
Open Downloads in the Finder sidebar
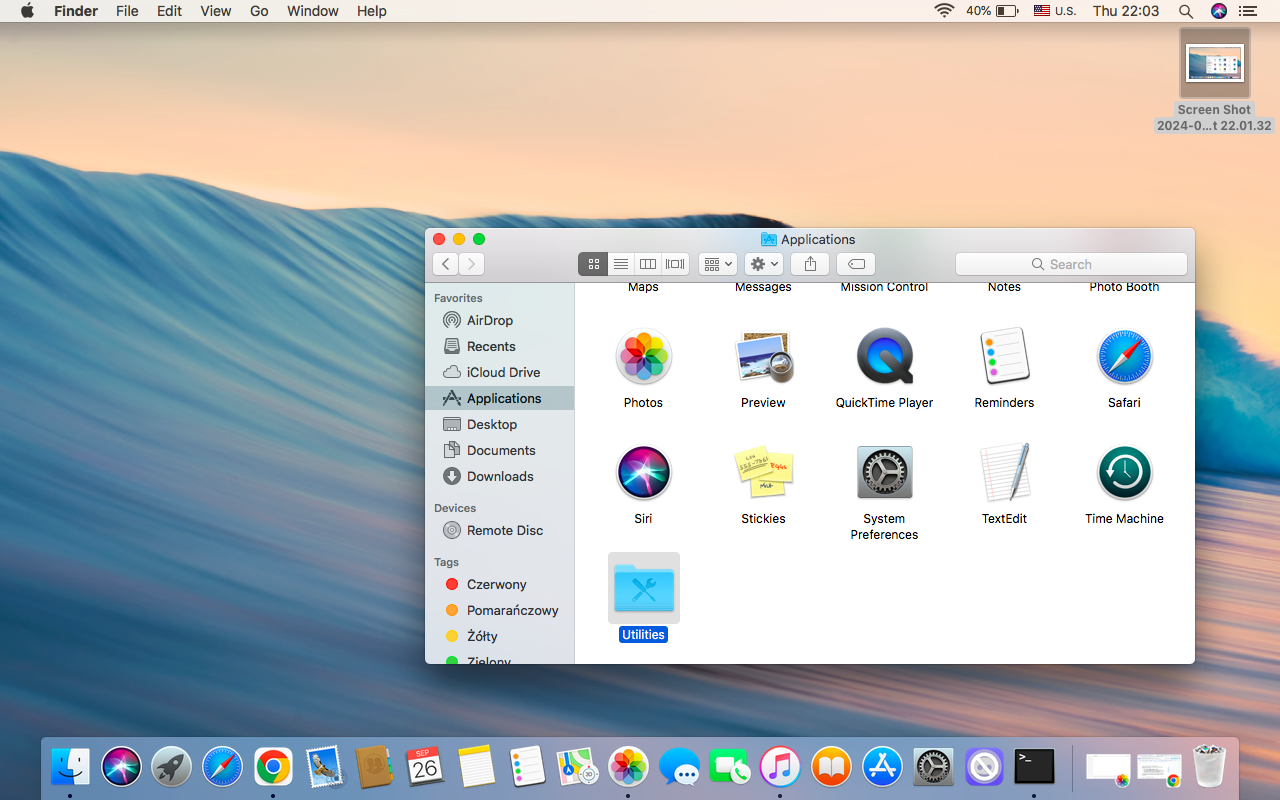click(500, 476)
